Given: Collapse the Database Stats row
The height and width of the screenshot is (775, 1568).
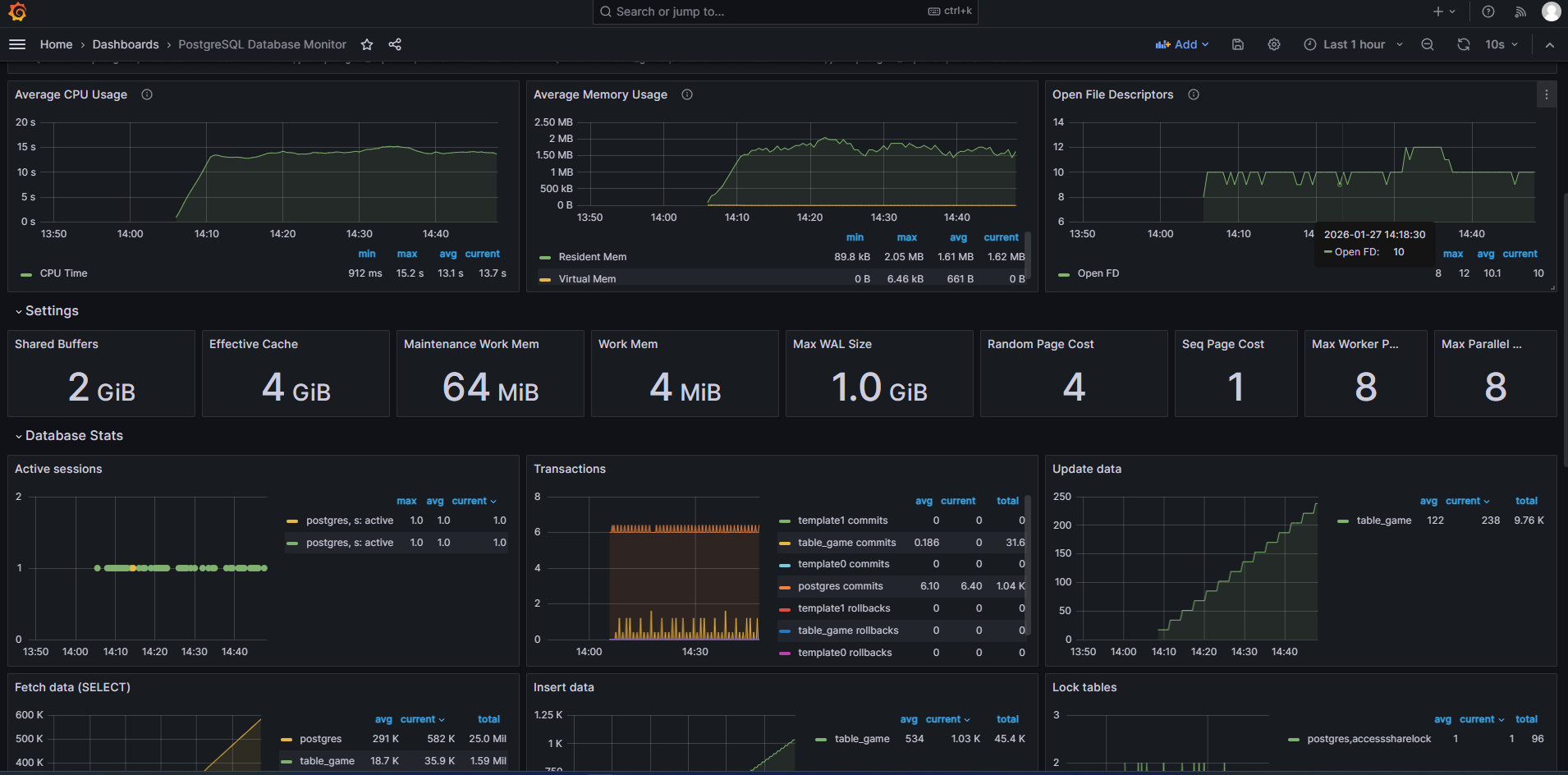Looking at the screenshot, I should (x=73, y=436).
